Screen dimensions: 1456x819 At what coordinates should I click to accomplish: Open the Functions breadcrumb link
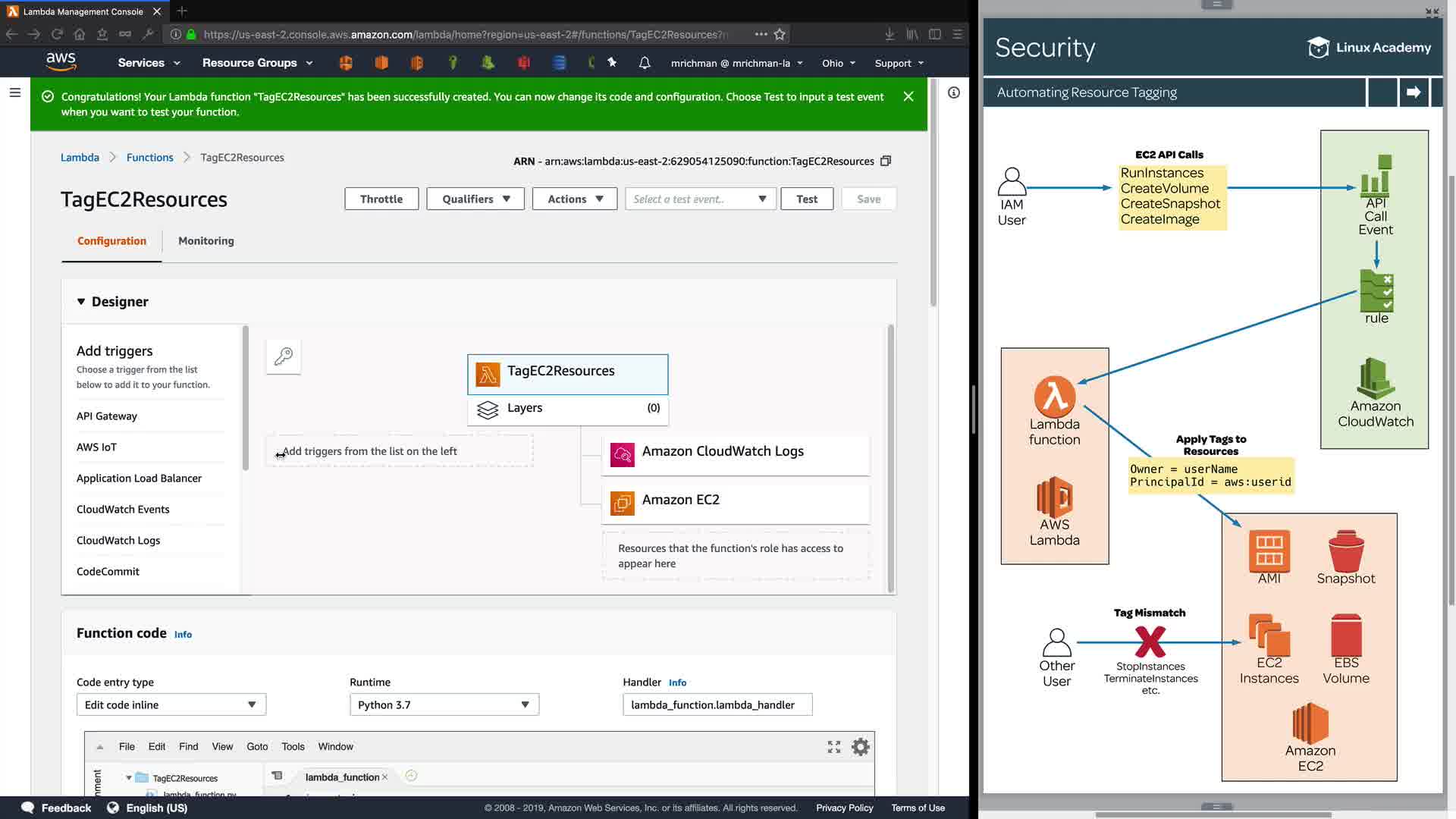click(x=149, y=157)
